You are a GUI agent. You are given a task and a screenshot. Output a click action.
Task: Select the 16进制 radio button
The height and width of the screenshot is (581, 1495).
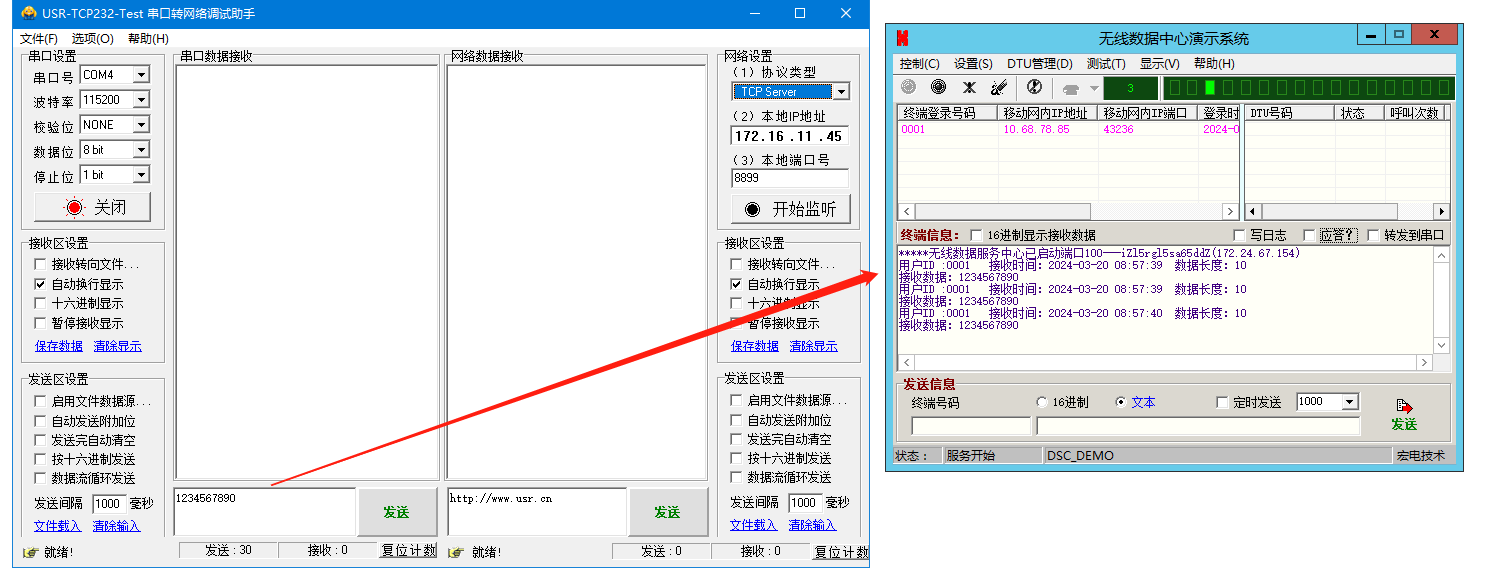point(1042,402)
